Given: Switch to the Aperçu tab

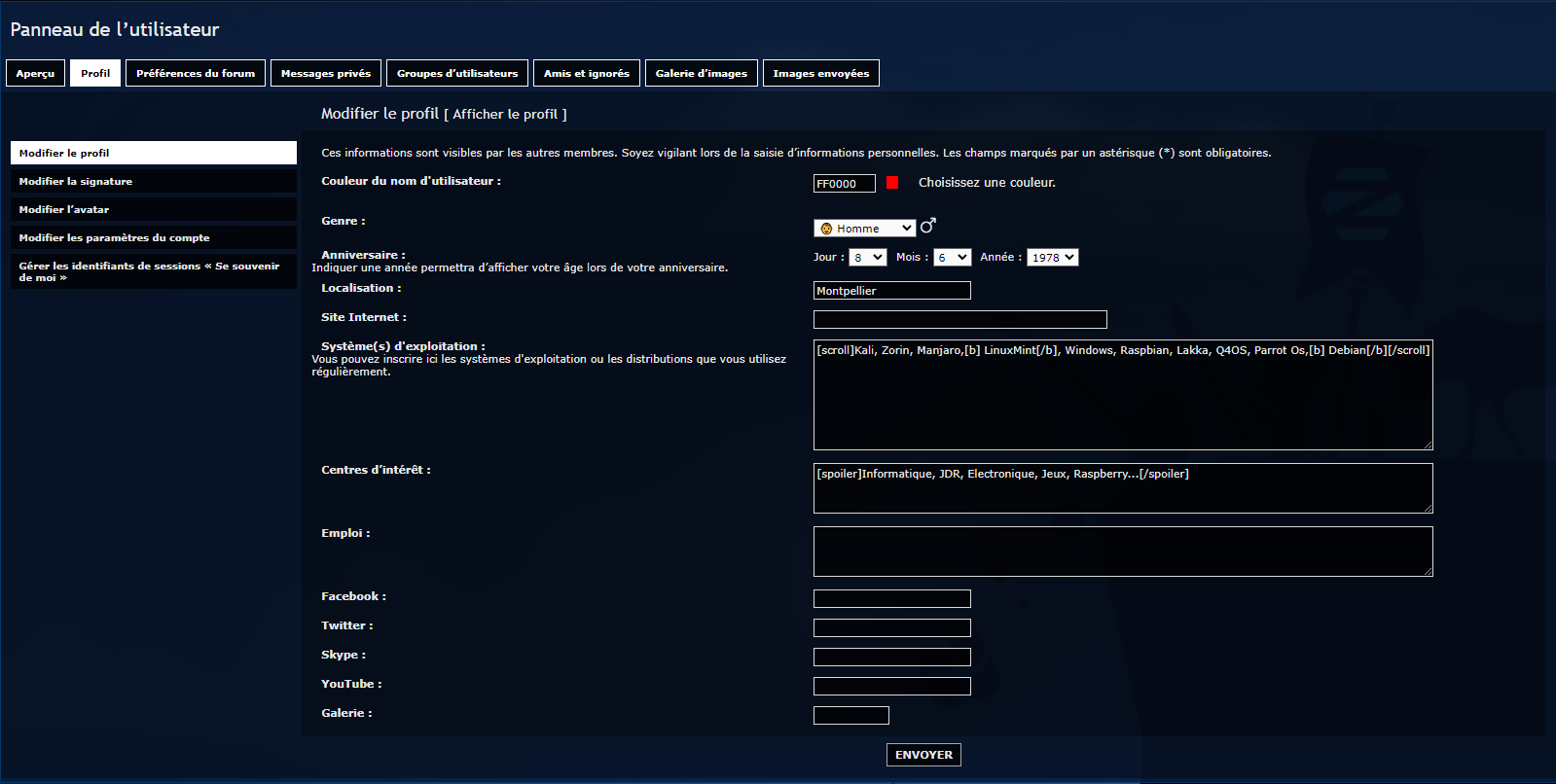Looking at the screenshot, I should point(35,74).
